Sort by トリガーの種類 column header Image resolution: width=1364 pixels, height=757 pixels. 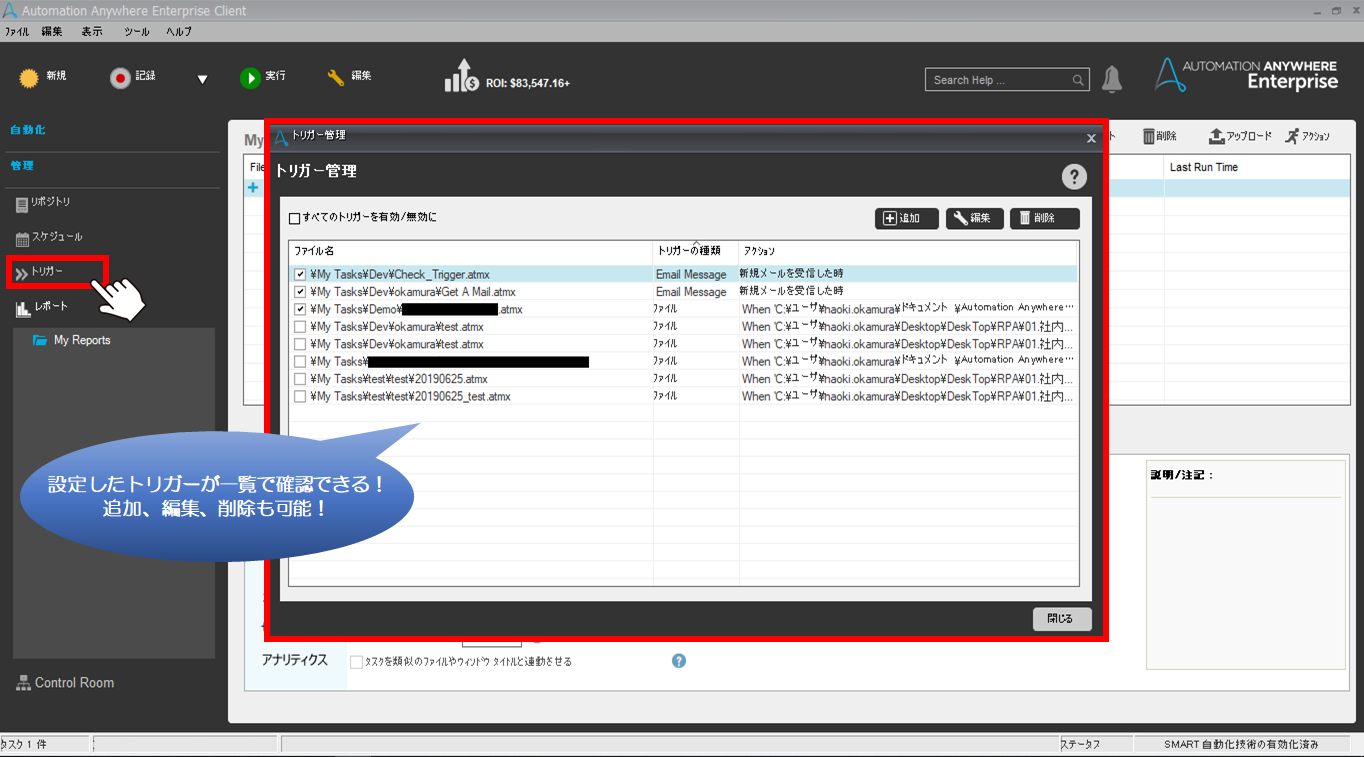click(696, 251)
